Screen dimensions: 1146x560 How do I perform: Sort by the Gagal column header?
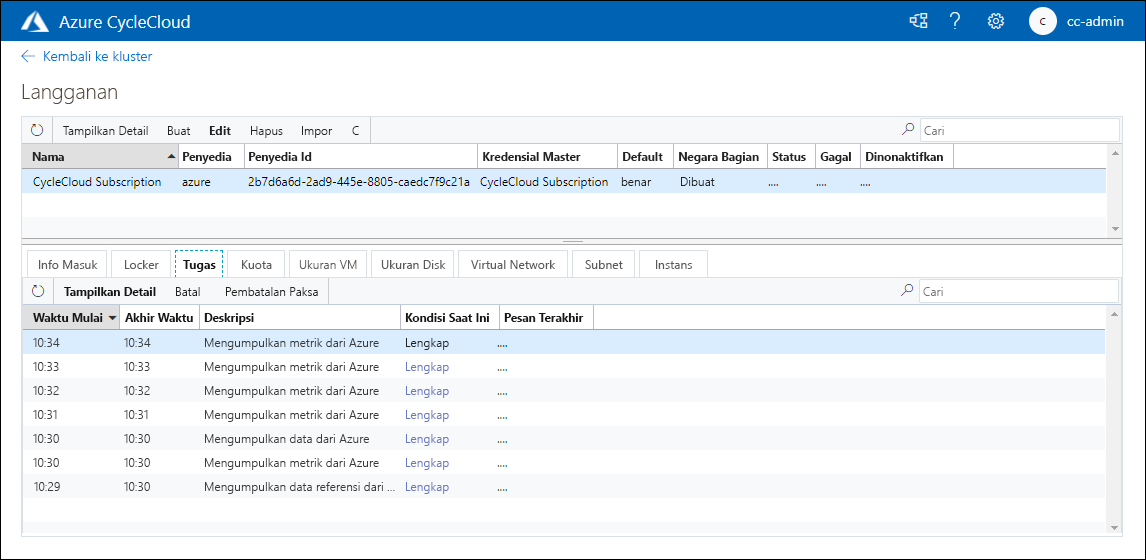click(838, 156)
